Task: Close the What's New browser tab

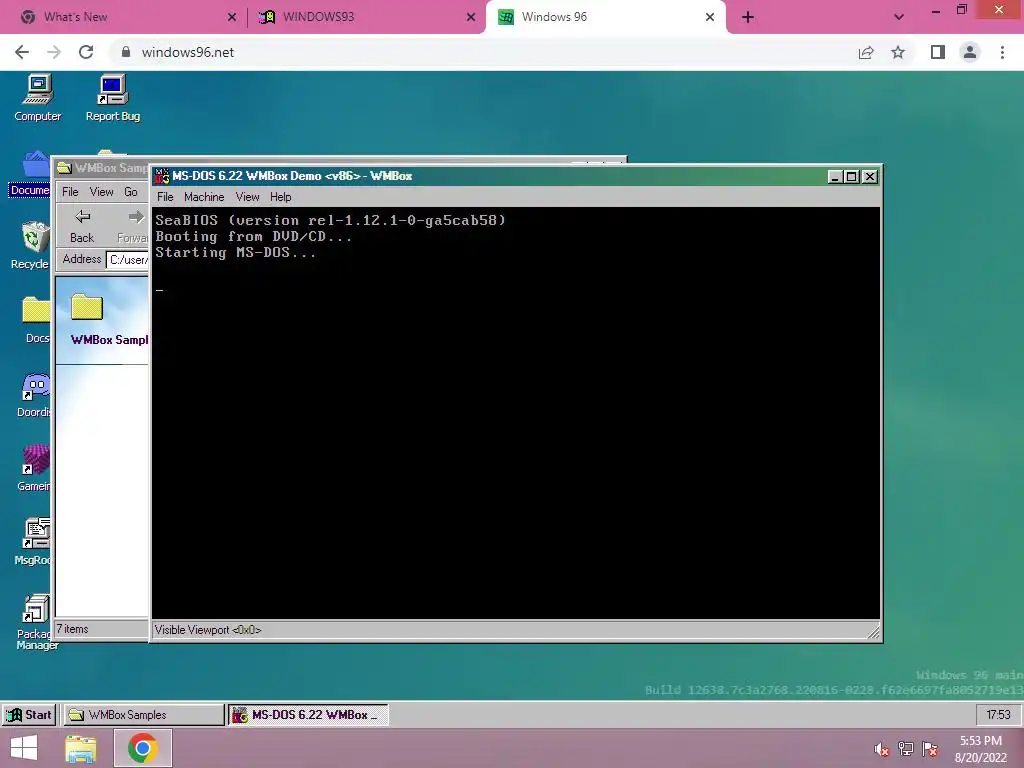Action: pyautogui.click(x=232, y=18)
